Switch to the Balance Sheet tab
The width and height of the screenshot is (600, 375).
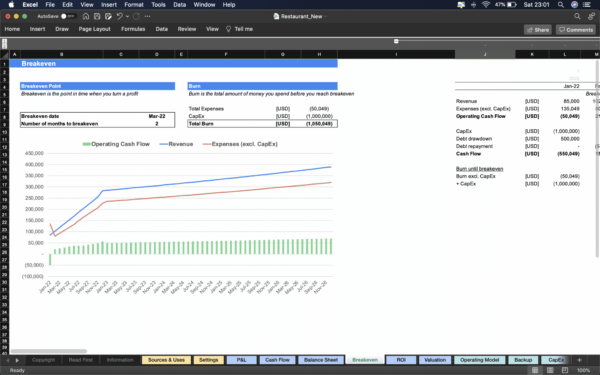pyautogui.click(x=321, y=360)
